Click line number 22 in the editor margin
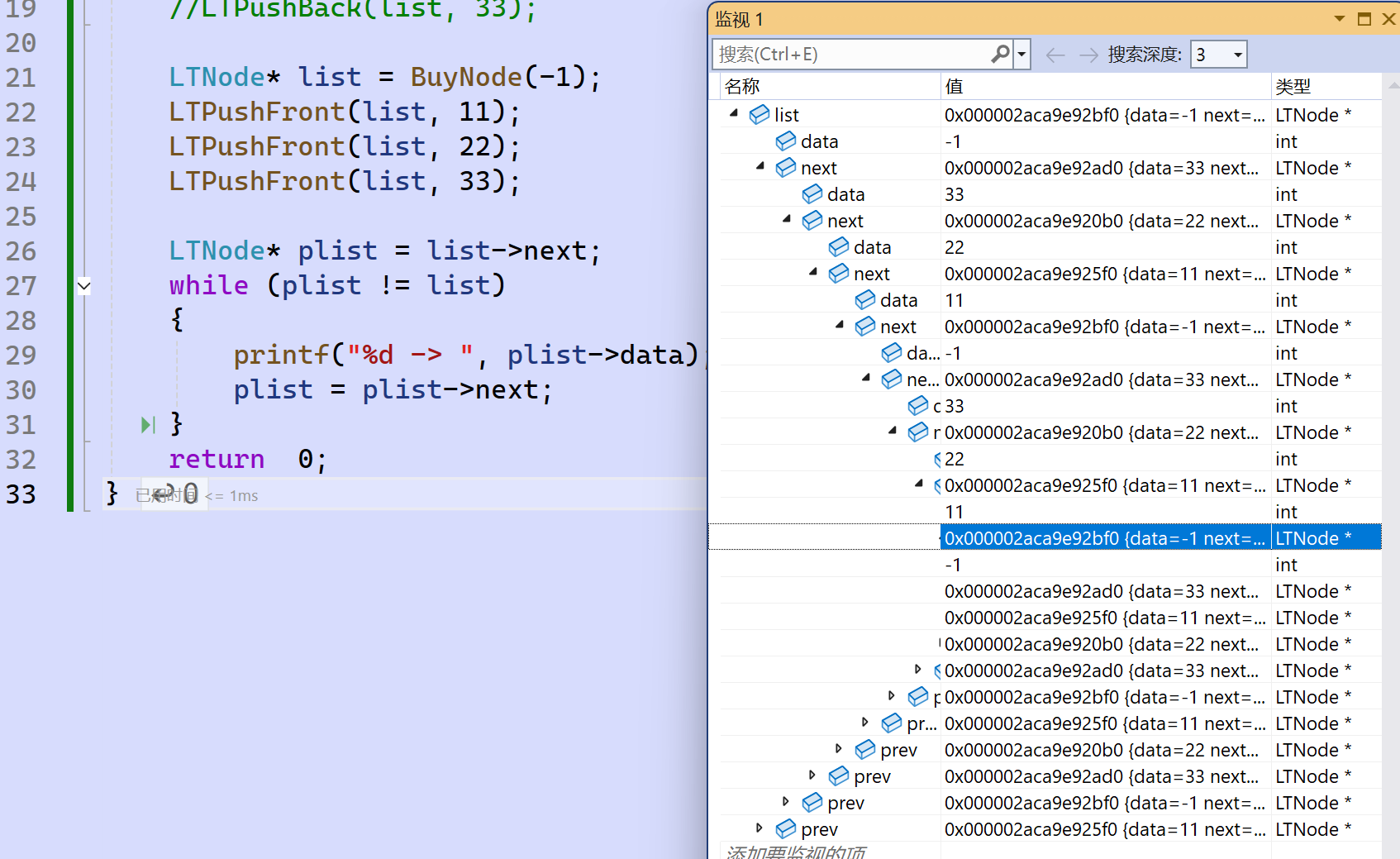Image resolution: width=1400 pixels, height=859 pixels. click(x=21, y=112)
